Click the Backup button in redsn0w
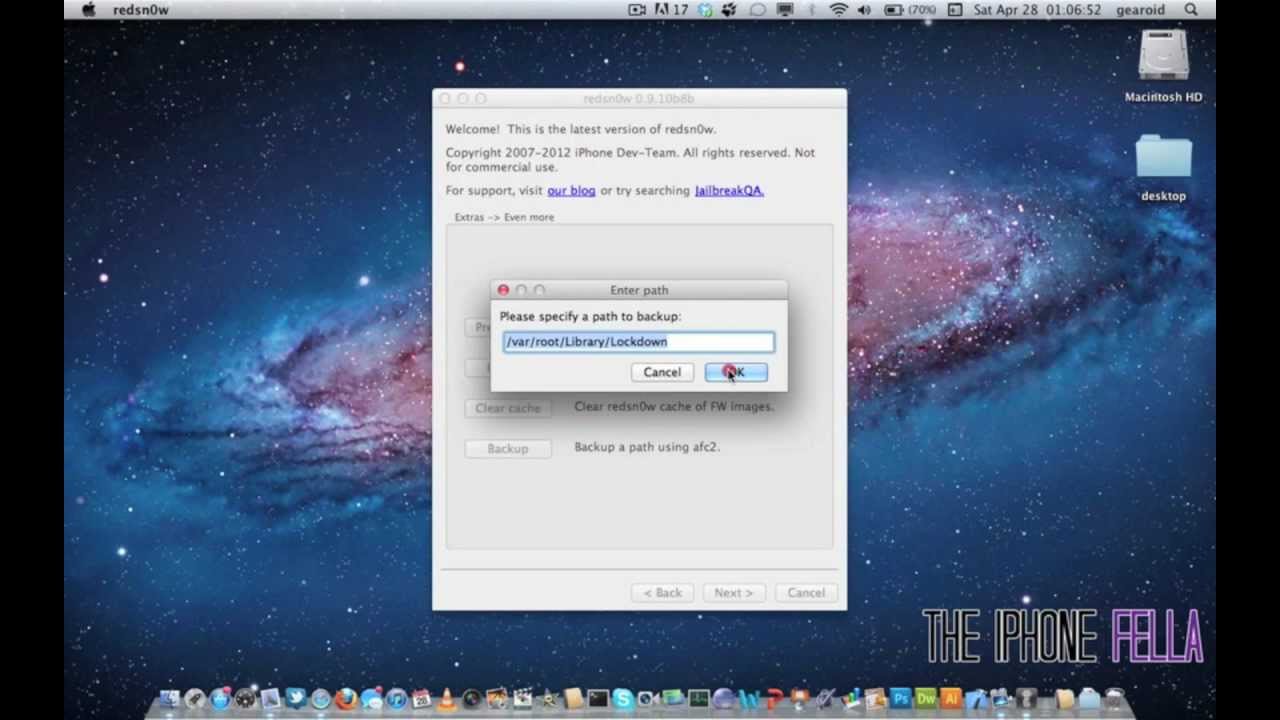Image resolution: width=1280 pixels, height=720 pixels. click(508, 448)
